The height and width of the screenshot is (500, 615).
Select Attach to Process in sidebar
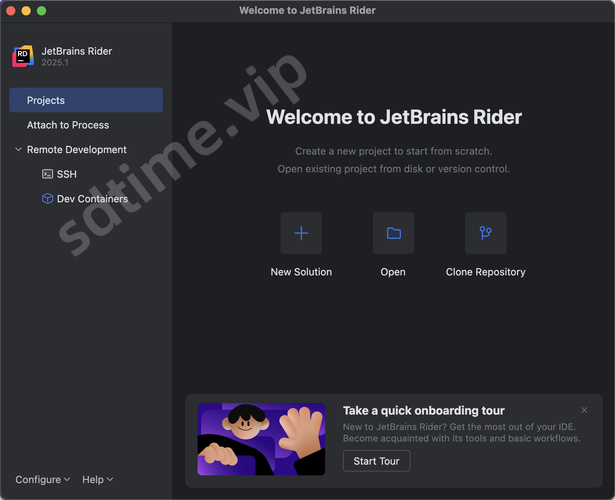(x=68, y=125)
